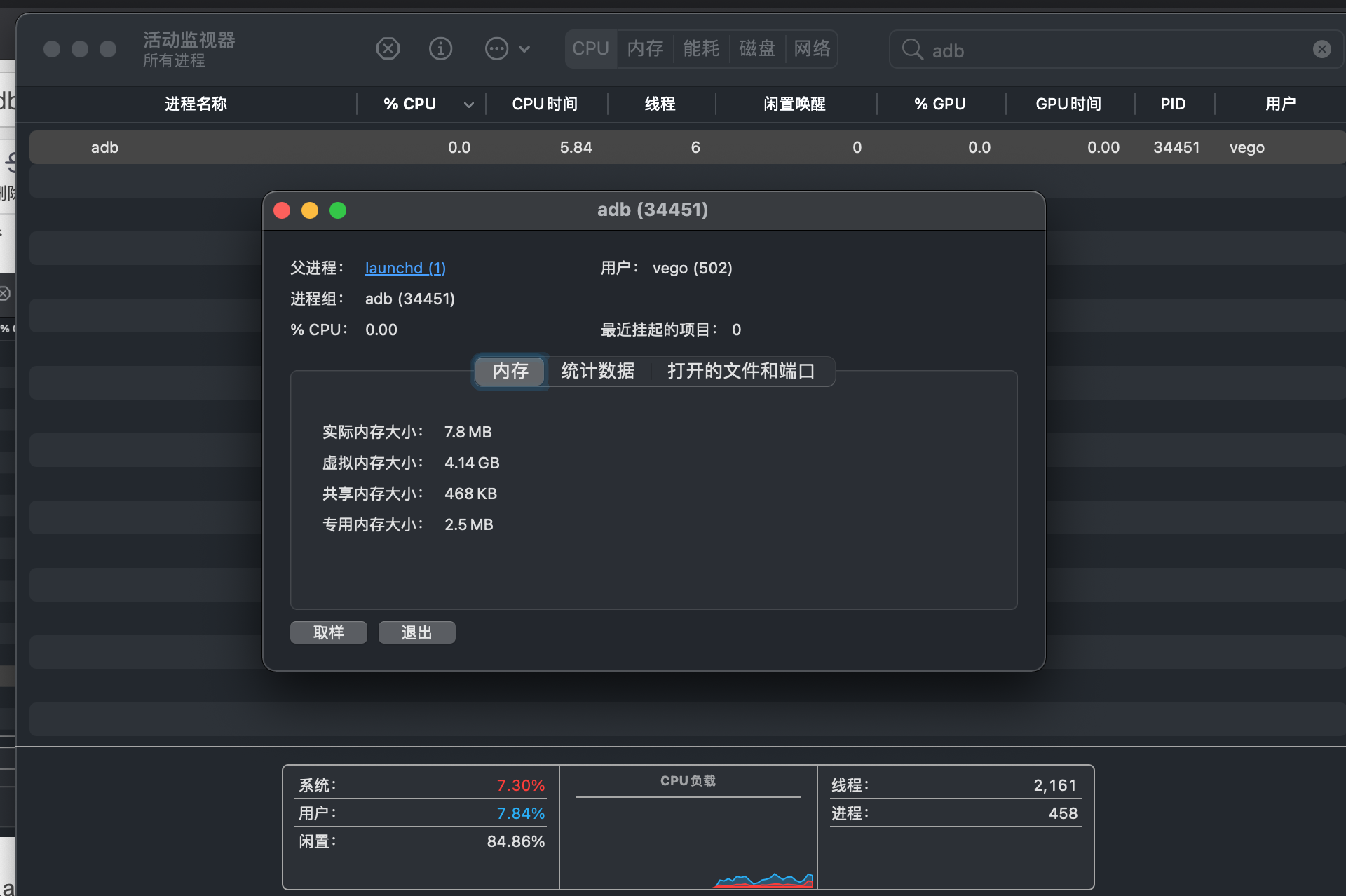1346x896 pixels.
Task: Open the process info icon
Action: (440, 48)
